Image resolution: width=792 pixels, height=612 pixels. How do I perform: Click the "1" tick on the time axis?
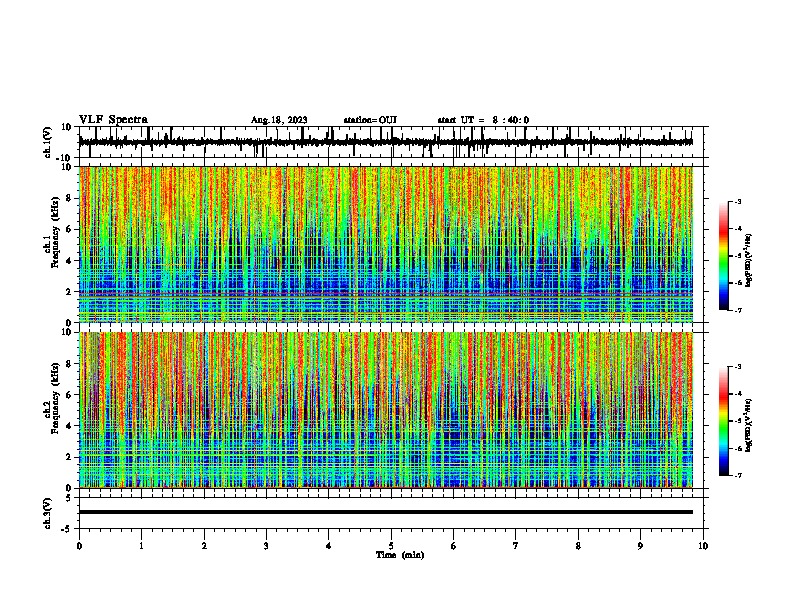(x=141, y=546)
